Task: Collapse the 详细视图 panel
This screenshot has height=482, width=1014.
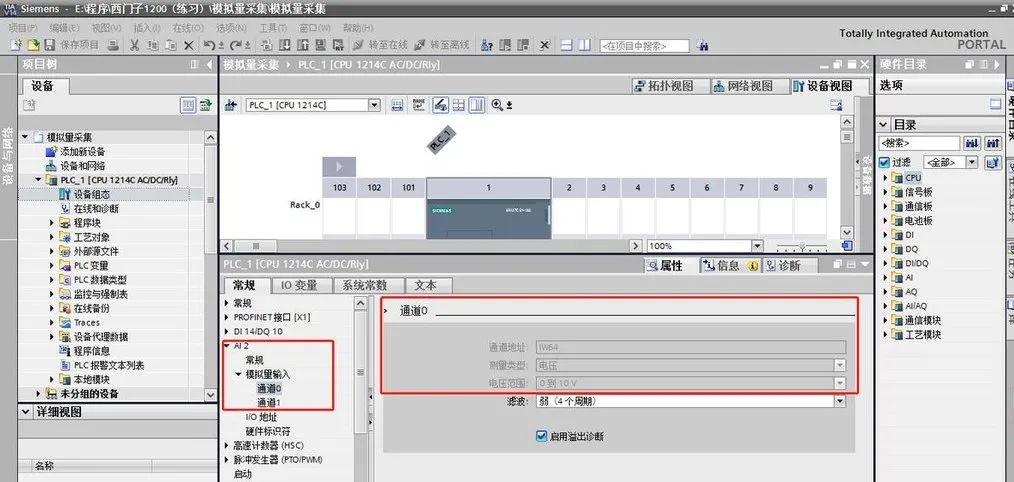Action: tap(26, 412)
